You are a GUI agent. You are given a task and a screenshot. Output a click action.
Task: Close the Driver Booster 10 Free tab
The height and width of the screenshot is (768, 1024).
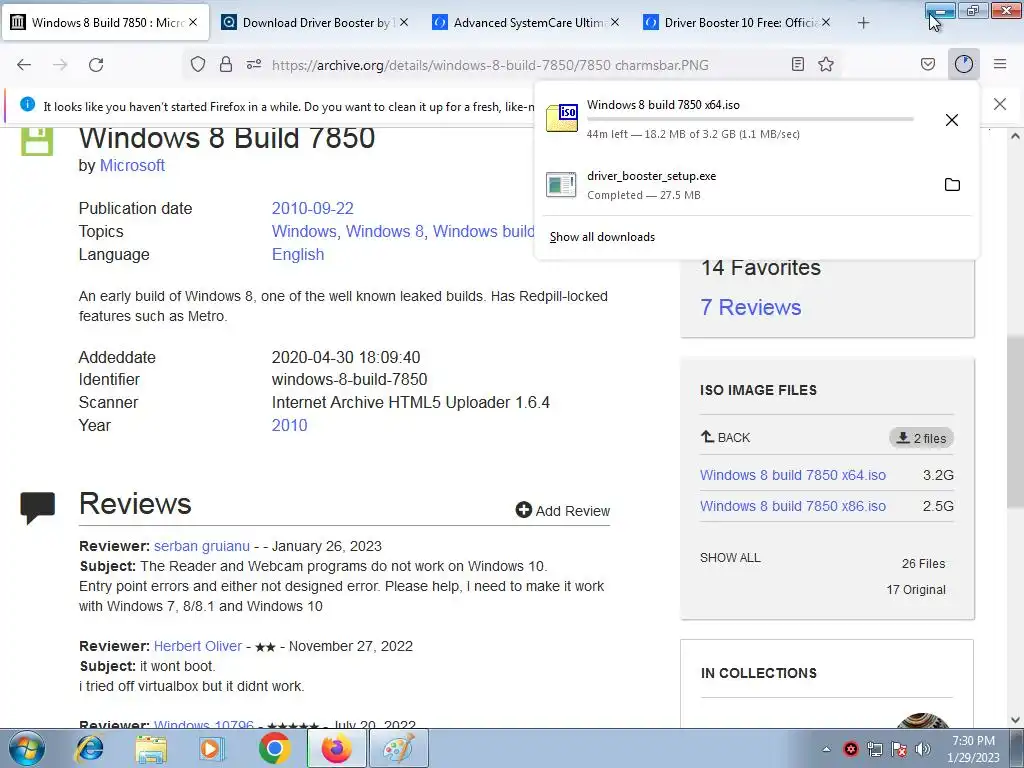[x=826, y=22]
